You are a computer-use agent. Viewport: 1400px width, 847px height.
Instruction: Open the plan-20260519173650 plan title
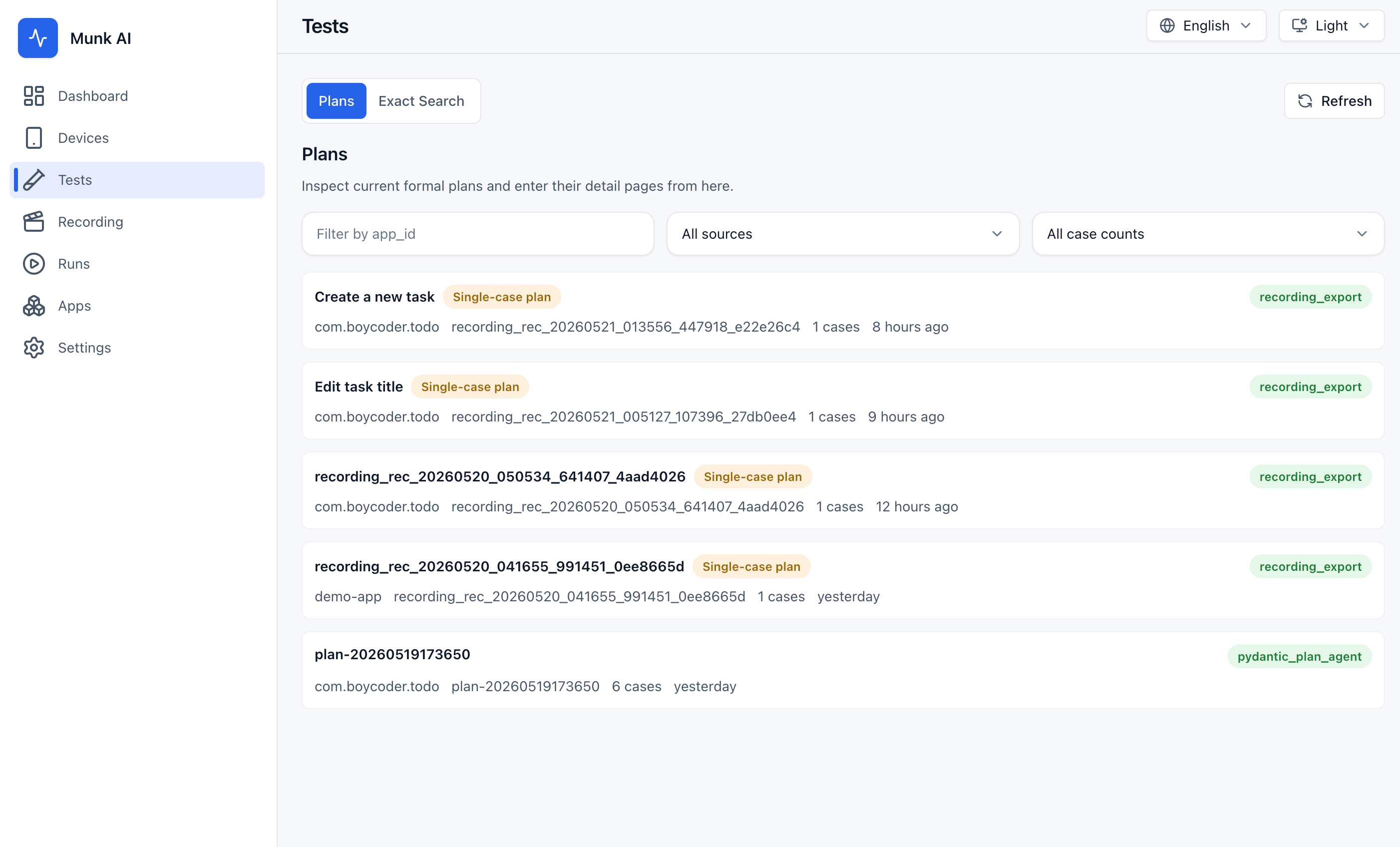click(392, 654)
